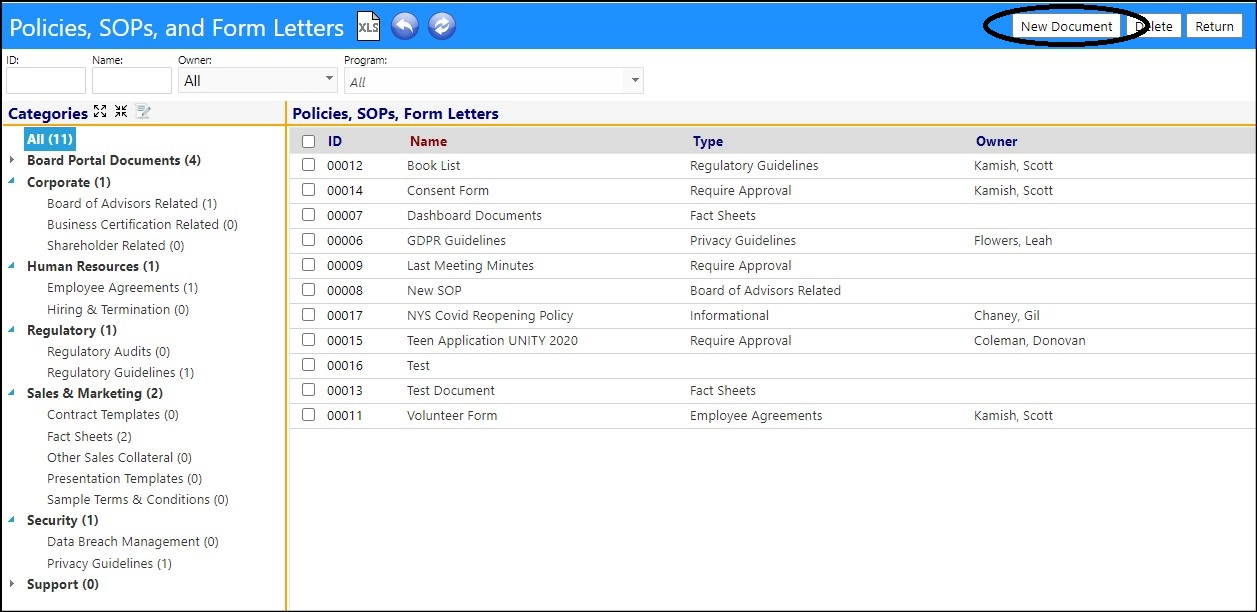This screenshot has width=1257, height=612.
Task: Click the Return button
Action: point(1214,26)
